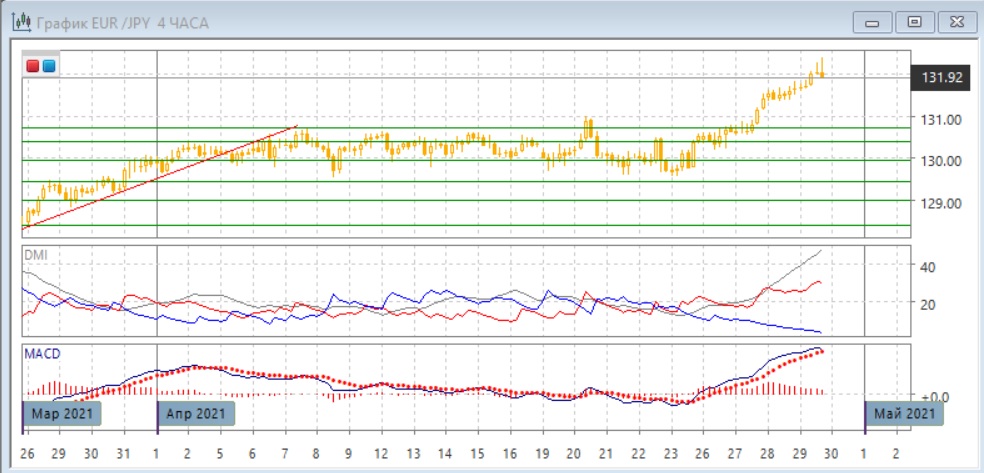Click the DMI indicator label
Image resolution: width=984 pixels, height=473 pixels.
35,255
